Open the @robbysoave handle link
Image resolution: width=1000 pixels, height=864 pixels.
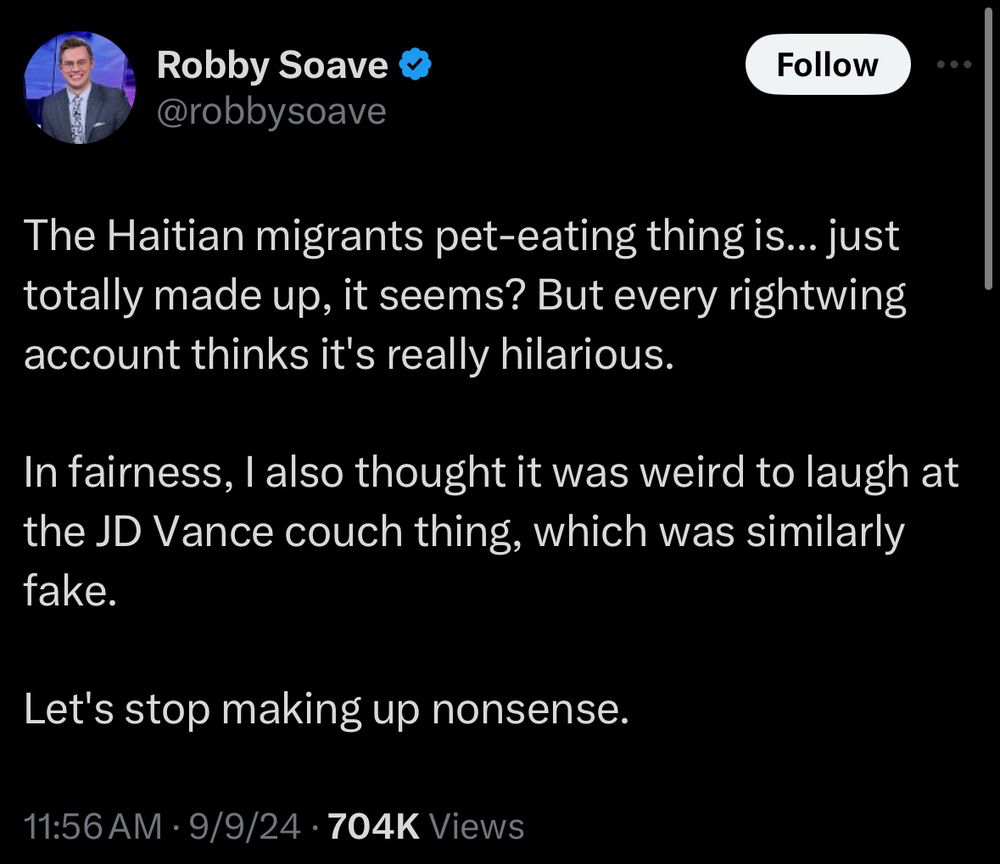270,111
